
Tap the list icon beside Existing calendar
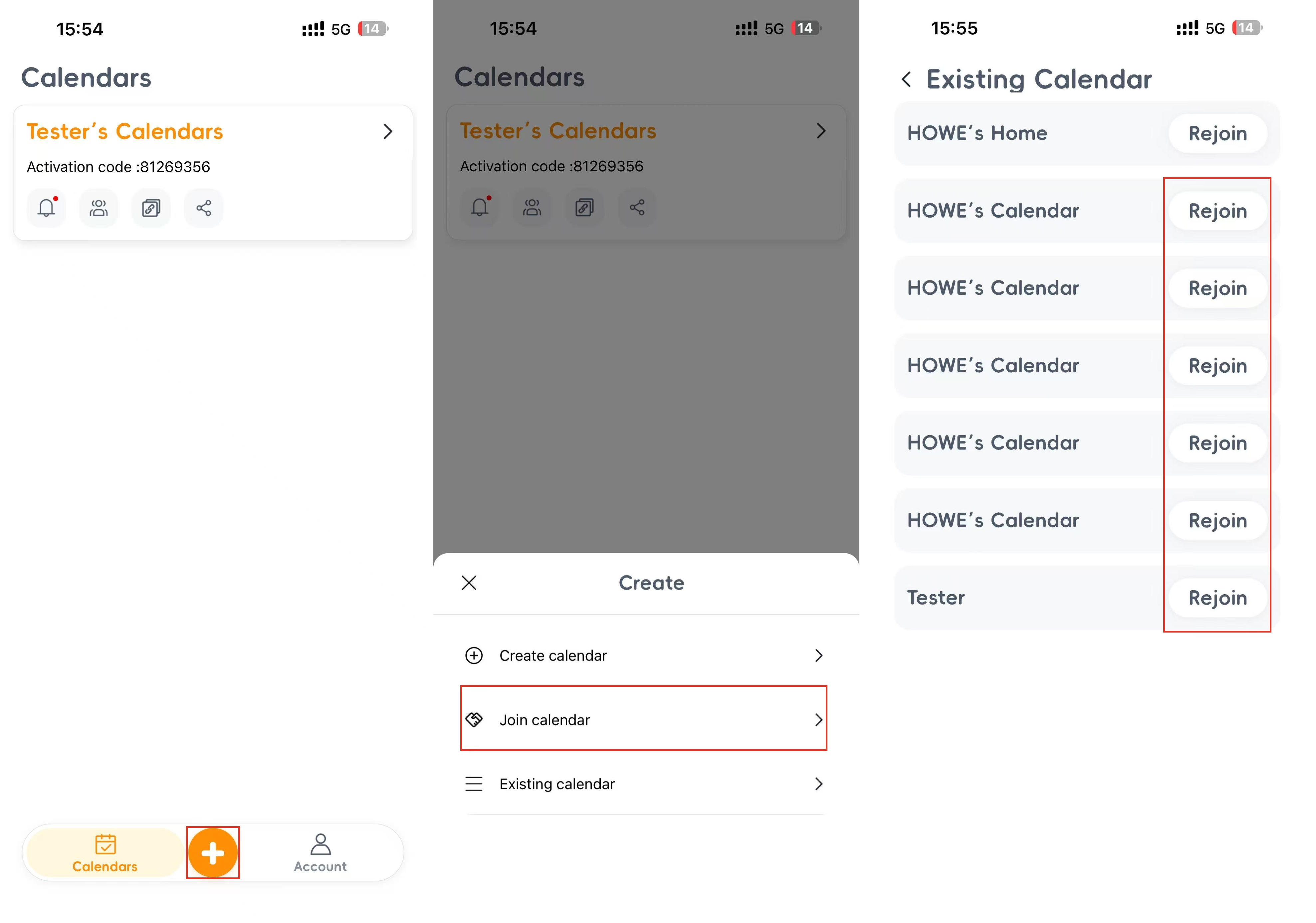click(x=474, y=784)
